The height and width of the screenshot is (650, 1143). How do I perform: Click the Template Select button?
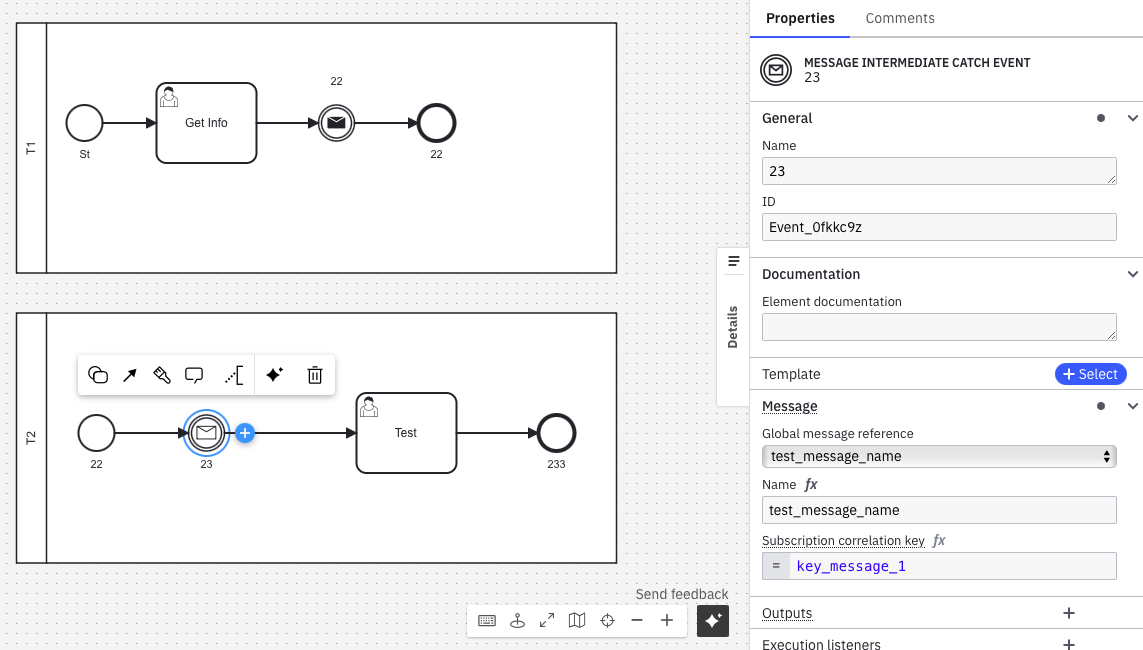[1090, 374]
